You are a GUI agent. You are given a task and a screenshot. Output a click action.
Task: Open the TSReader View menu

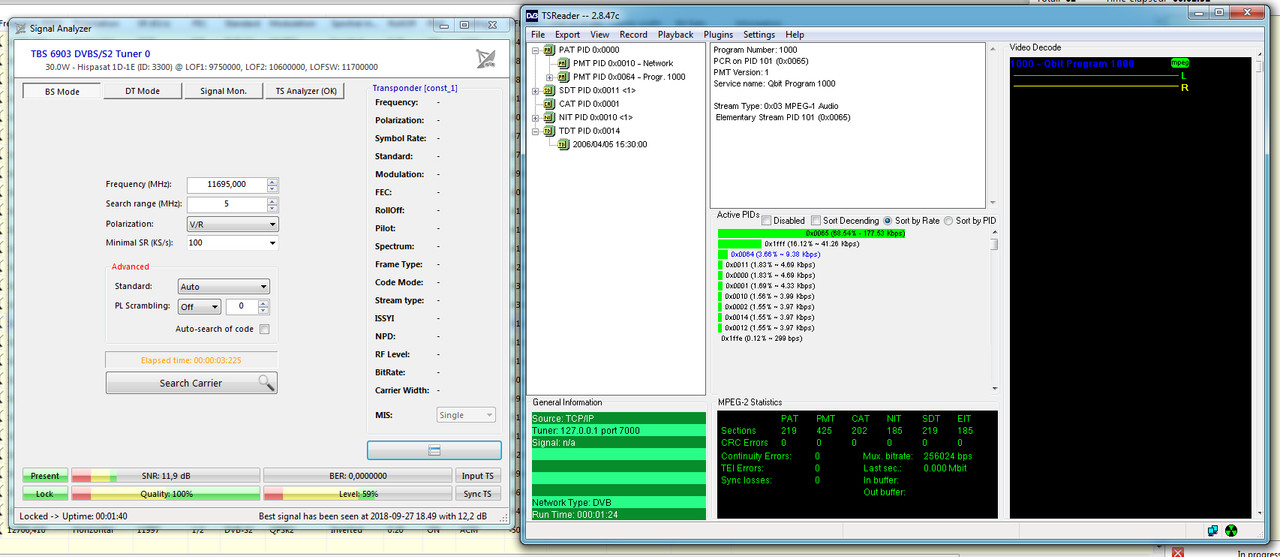click(x=600, y=34)
